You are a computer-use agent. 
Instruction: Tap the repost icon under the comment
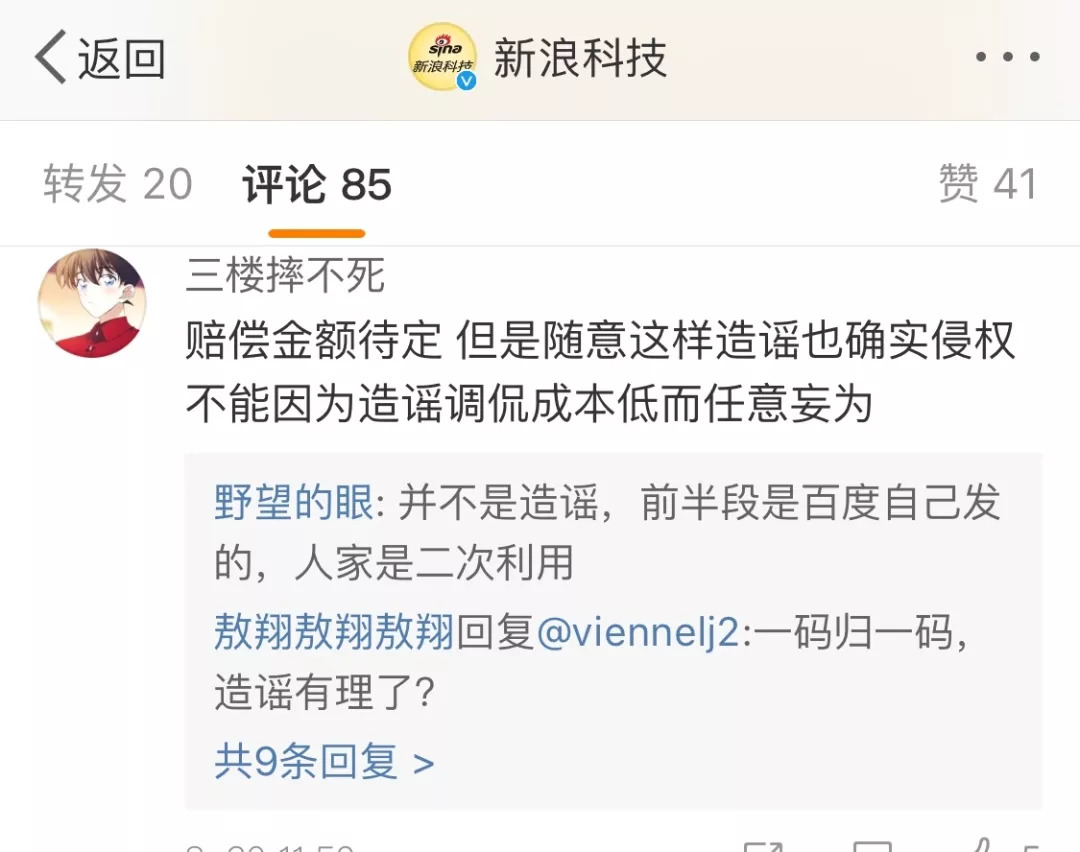point(763,847)
